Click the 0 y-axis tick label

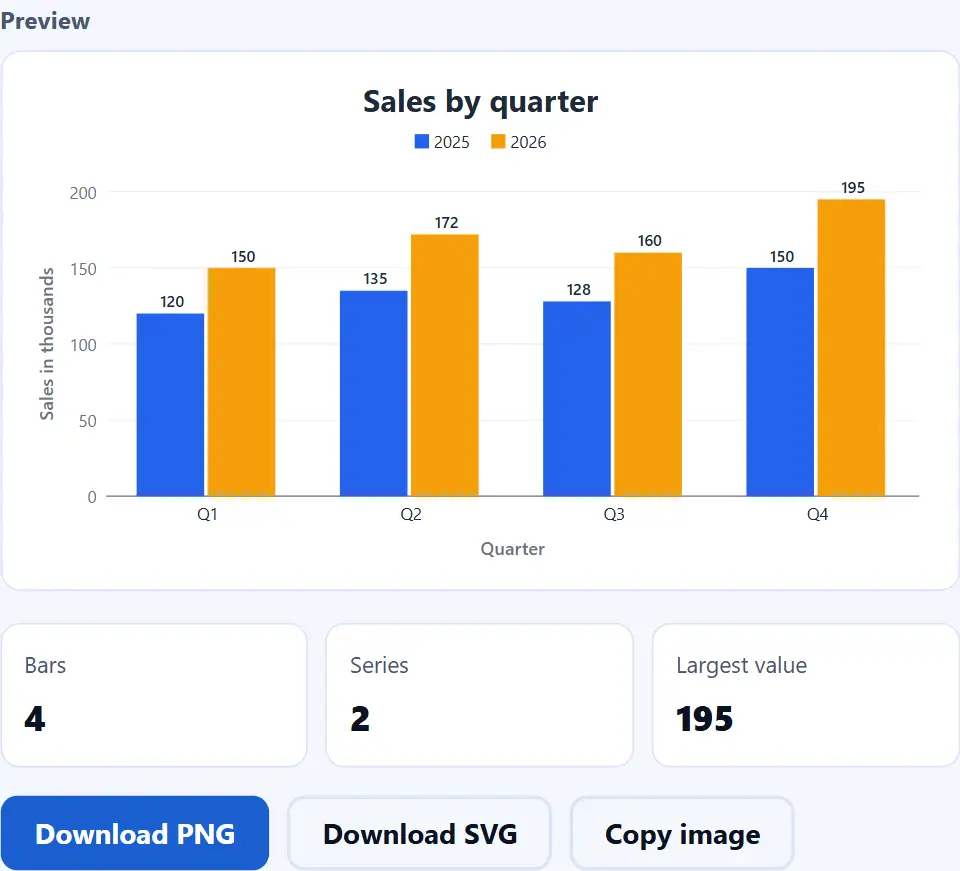(x=92, y=497)
